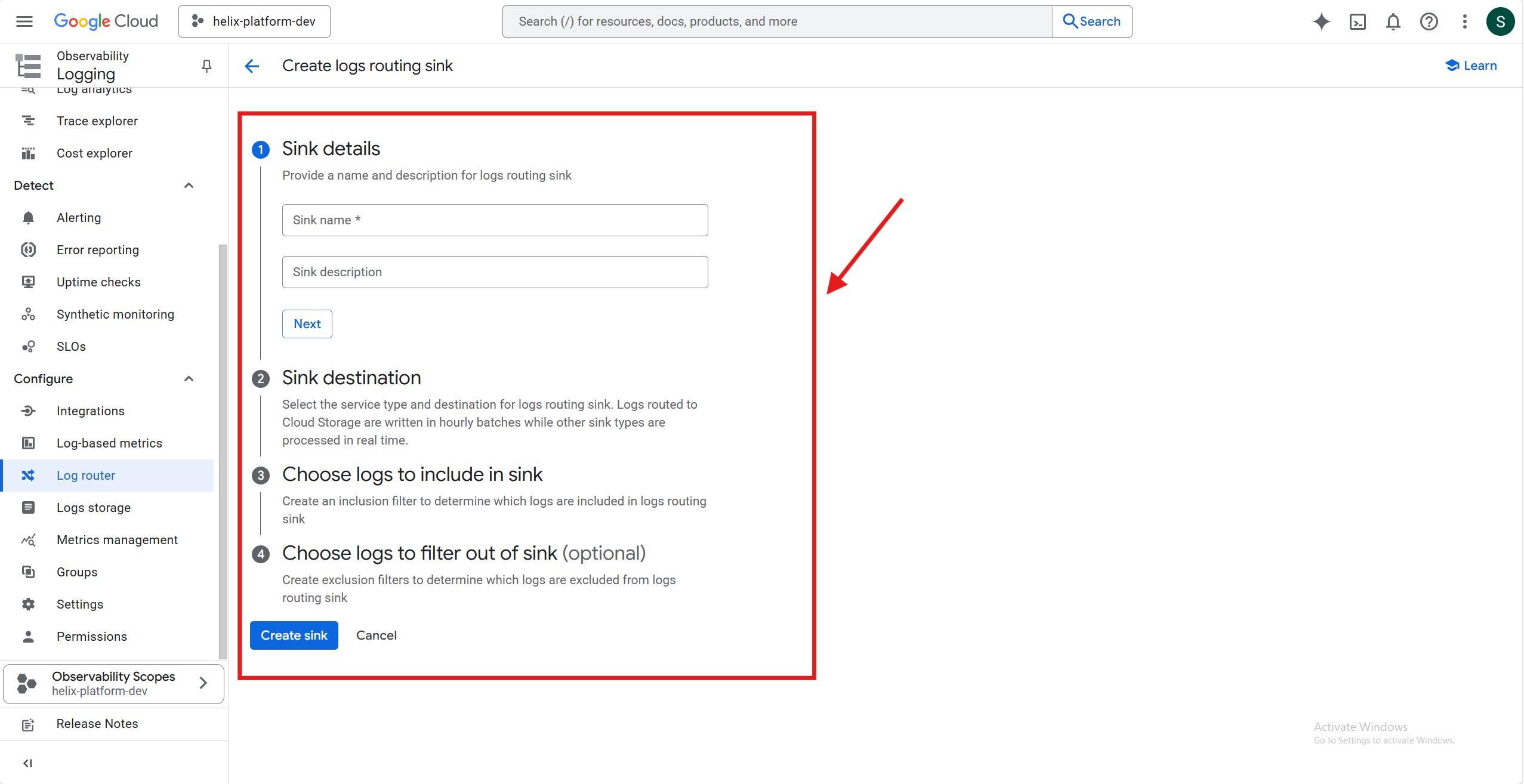
Task: Open the helix-platform-dev project picker
Action: point(254,21)
